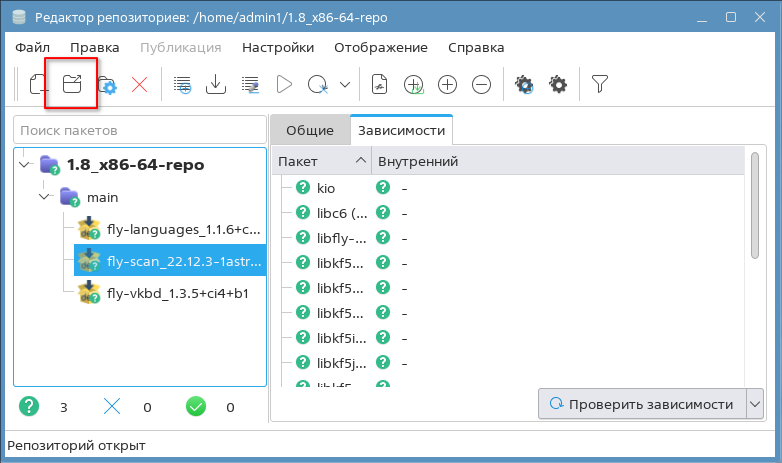Click the circled plus toolbar icon
The height and width of the screenshot is (463, 782).
coord(447,85)
